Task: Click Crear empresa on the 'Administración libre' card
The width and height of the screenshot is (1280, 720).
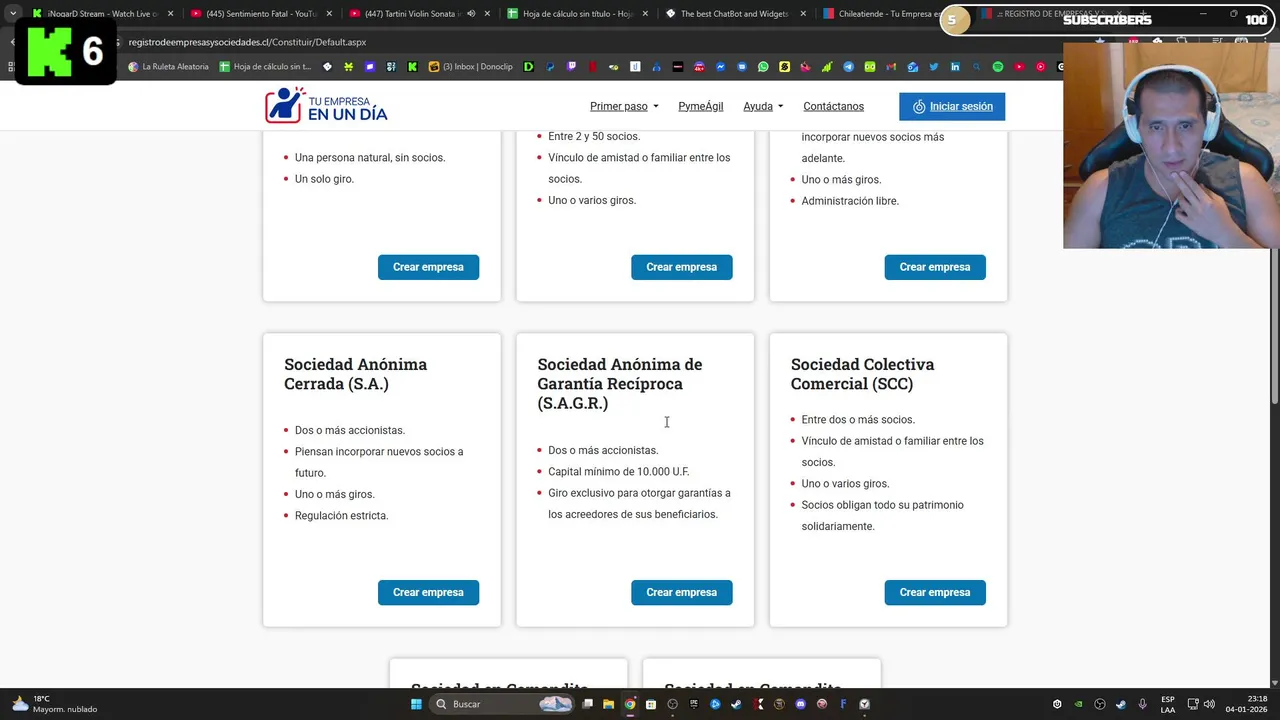Action: (935, 267)
